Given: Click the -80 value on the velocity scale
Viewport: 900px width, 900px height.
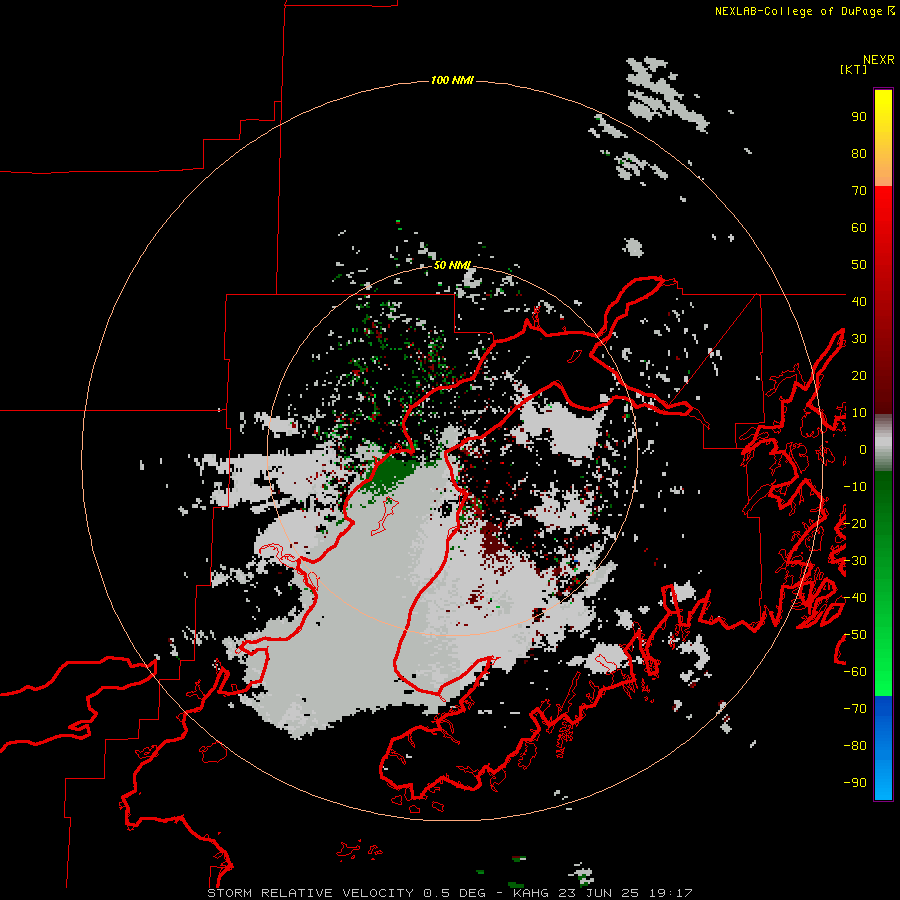Looking at the screenshot, I should pyautogui.click(x=855, y=746).
